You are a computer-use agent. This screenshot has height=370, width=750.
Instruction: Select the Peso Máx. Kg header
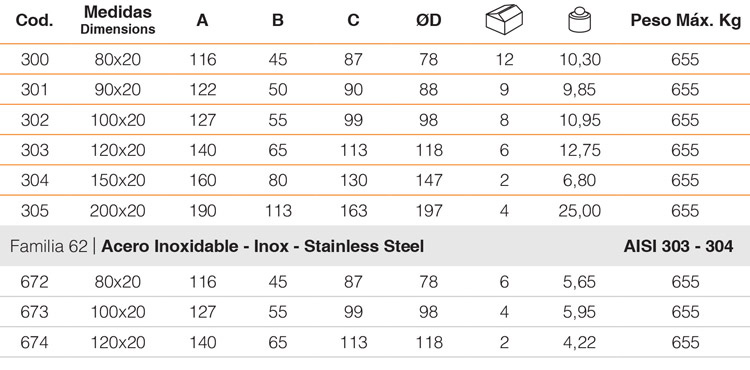click(685, 21)
